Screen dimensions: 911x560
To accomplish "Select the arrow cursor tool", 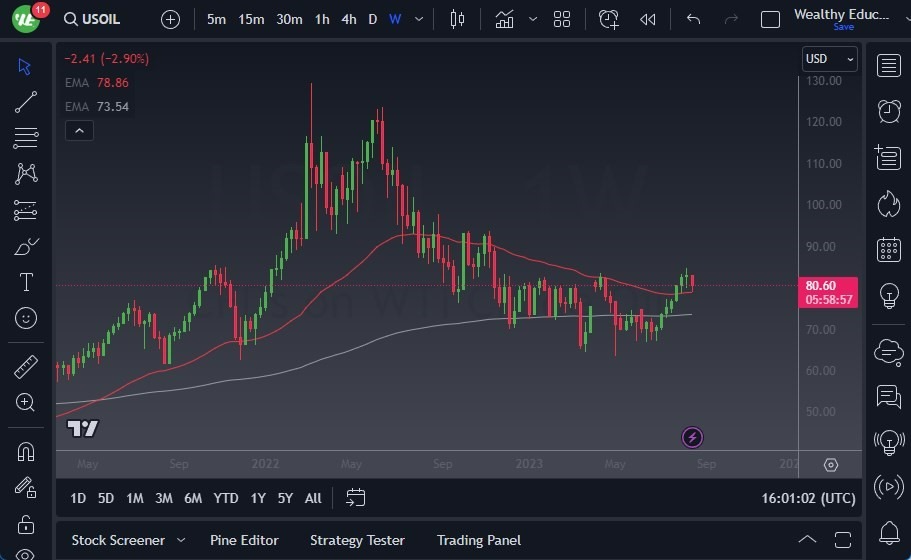I will click(x=24, y=66).
